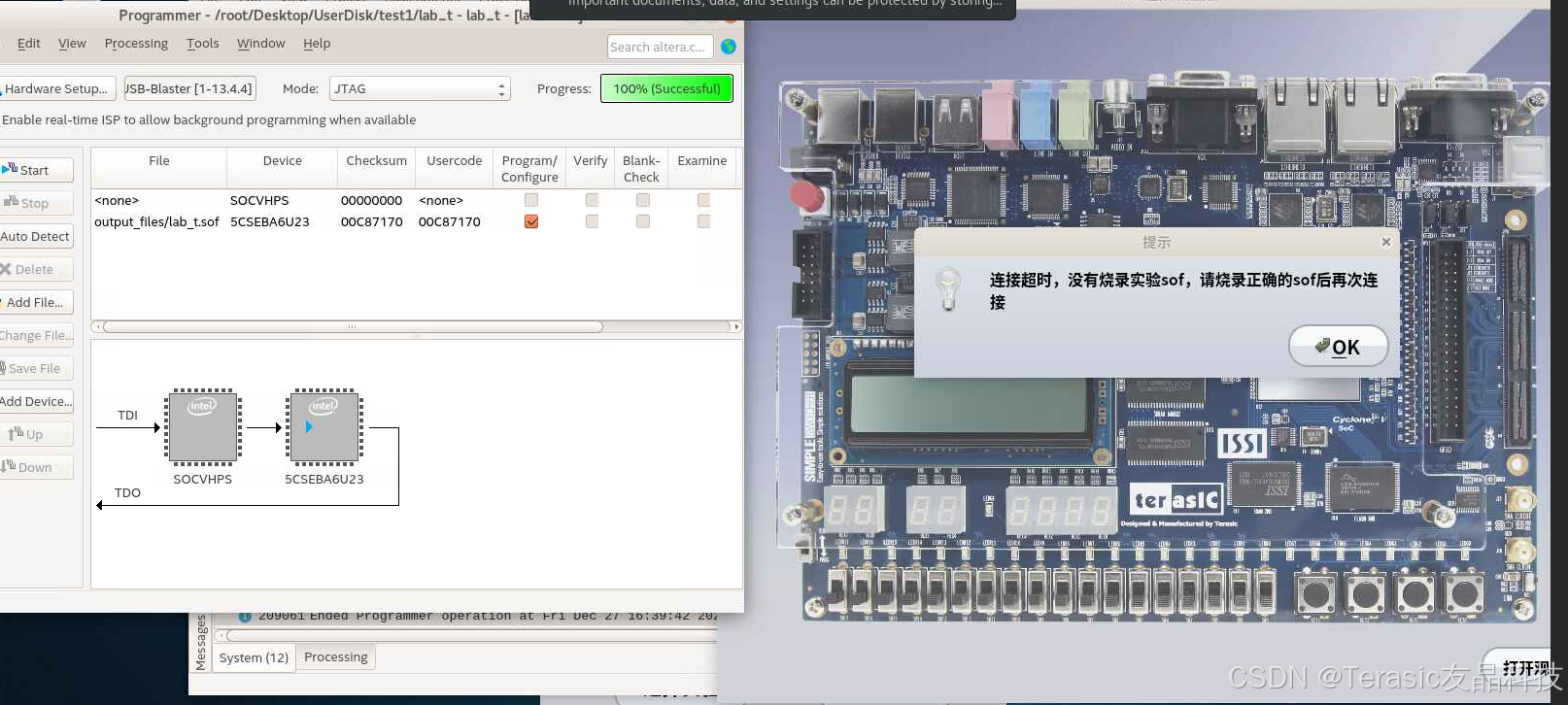Click OK in the 提示 dialog
The image size is (1568, 705).
1338,347
